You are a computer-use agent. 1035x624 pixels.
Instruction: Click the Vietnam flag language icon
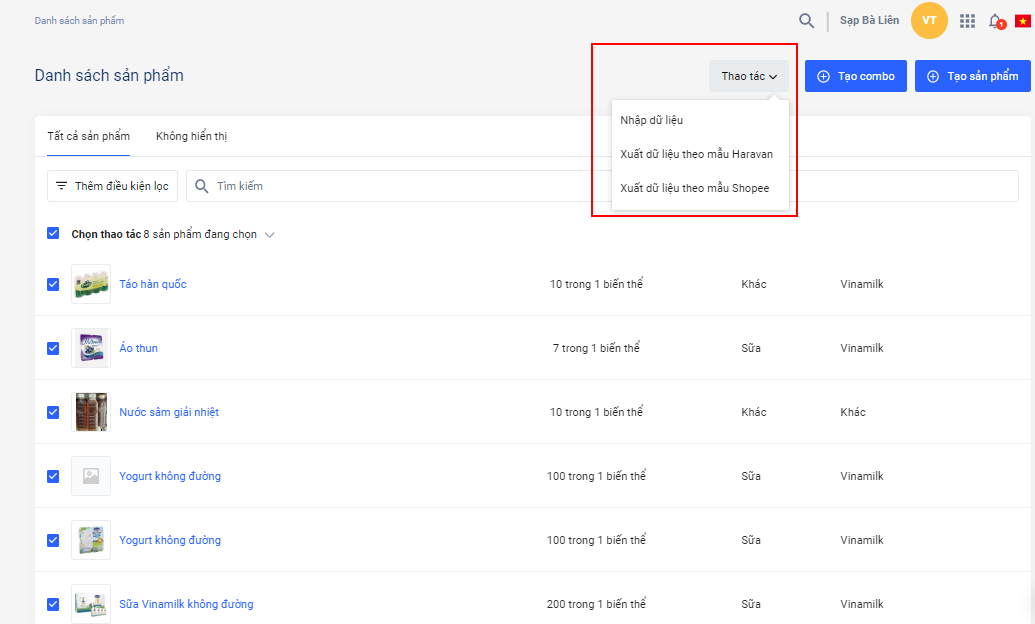(x=1023, y=21)
